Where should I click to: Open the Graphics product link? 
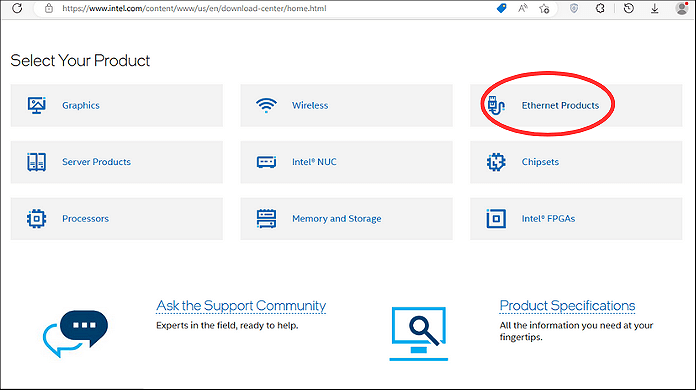pyautogui.click(x=81, y=105)
